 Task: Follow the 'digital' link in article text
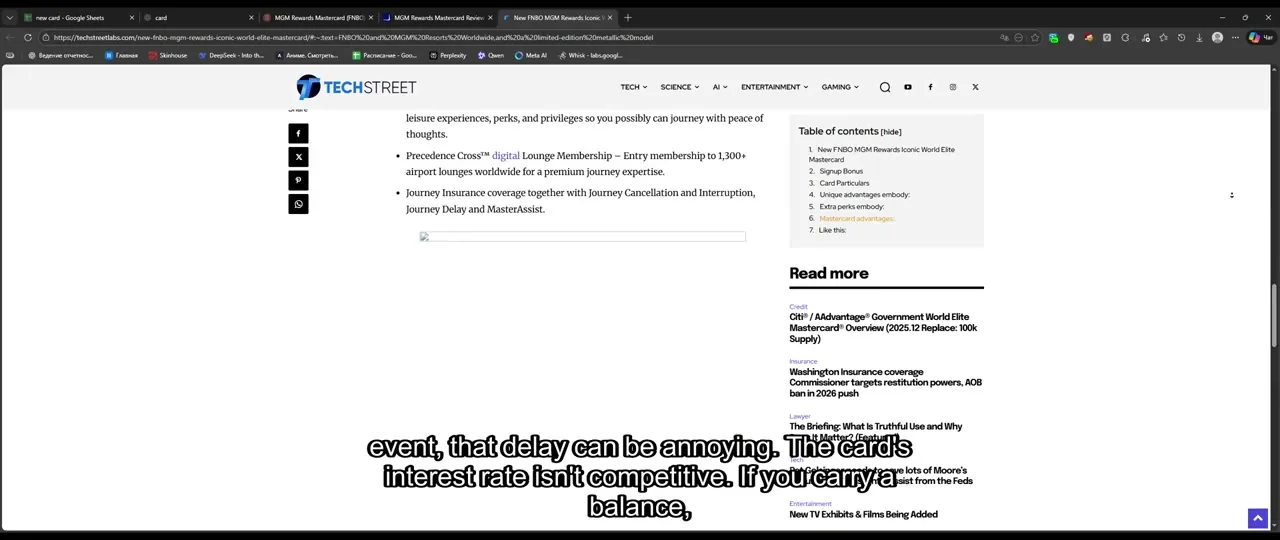505,156
